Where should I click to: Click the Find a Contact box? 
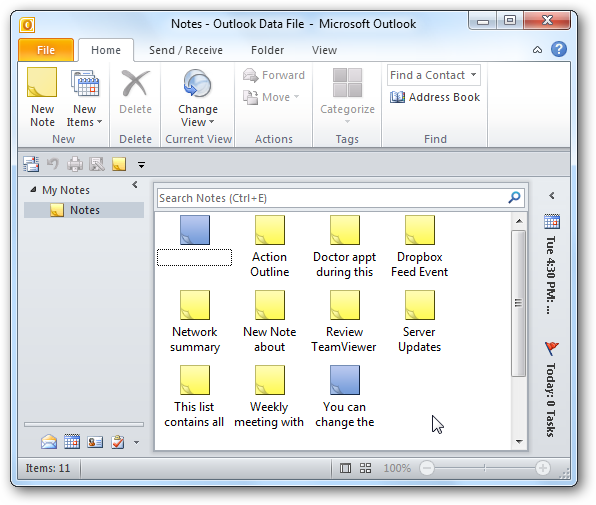pos(434,75)
